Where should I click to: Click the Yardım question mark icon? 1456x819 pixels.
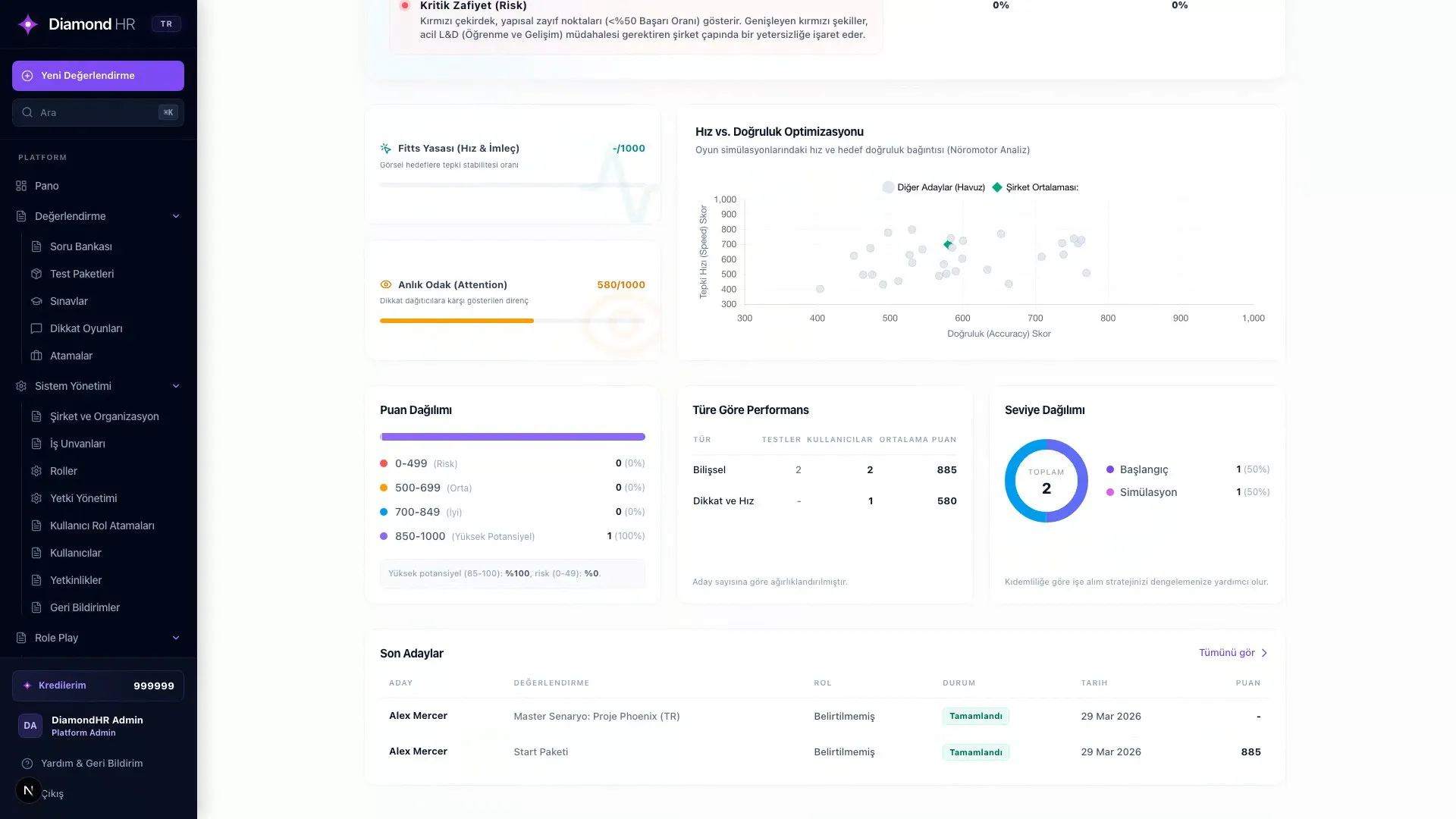point(27,764)
